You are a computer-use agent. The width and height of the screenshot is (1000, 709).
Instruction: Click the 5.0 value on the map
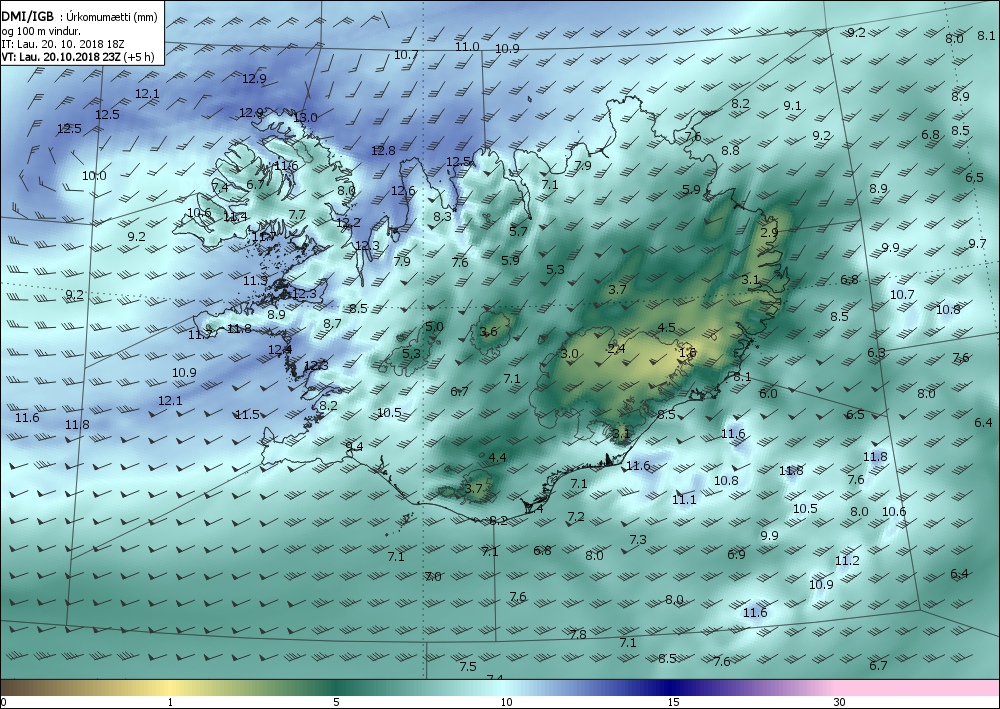point(434,326)
